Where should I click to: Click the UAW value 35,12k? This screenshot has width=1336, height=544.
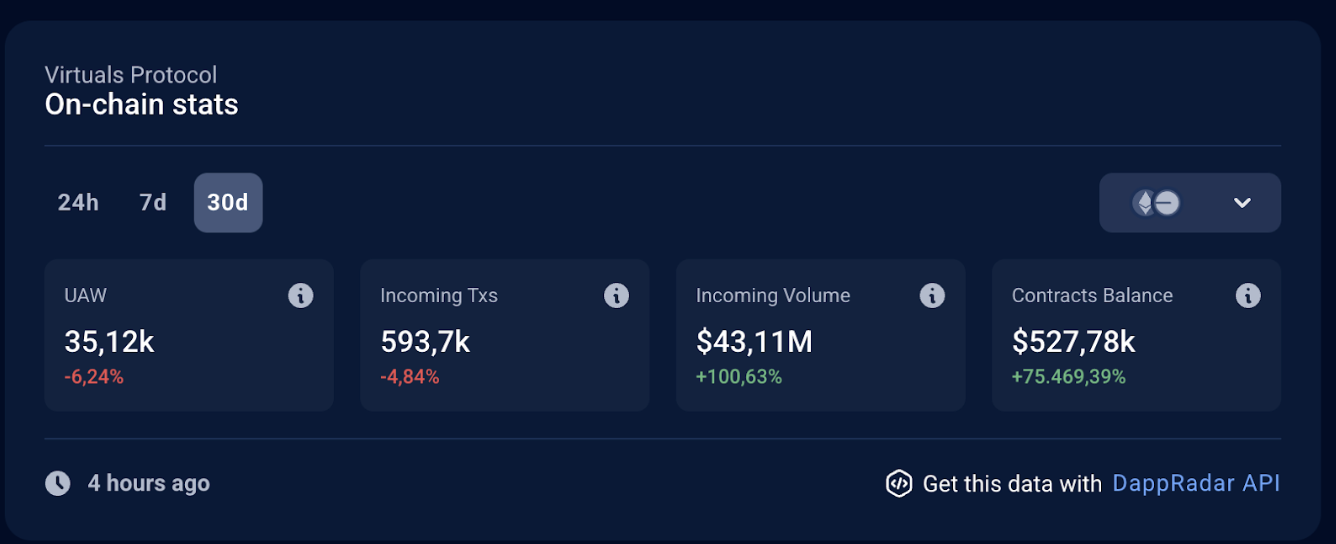pyautogui.click(x=109, y=342)
